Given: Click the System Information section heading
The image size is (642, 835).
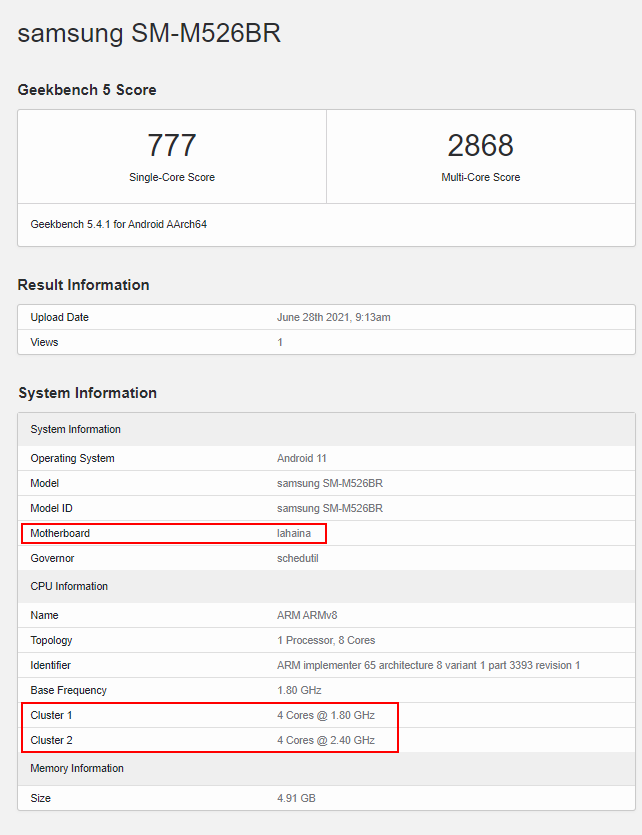Looking at the screenshot, I should pyautogui.click(x=87, y=393).
